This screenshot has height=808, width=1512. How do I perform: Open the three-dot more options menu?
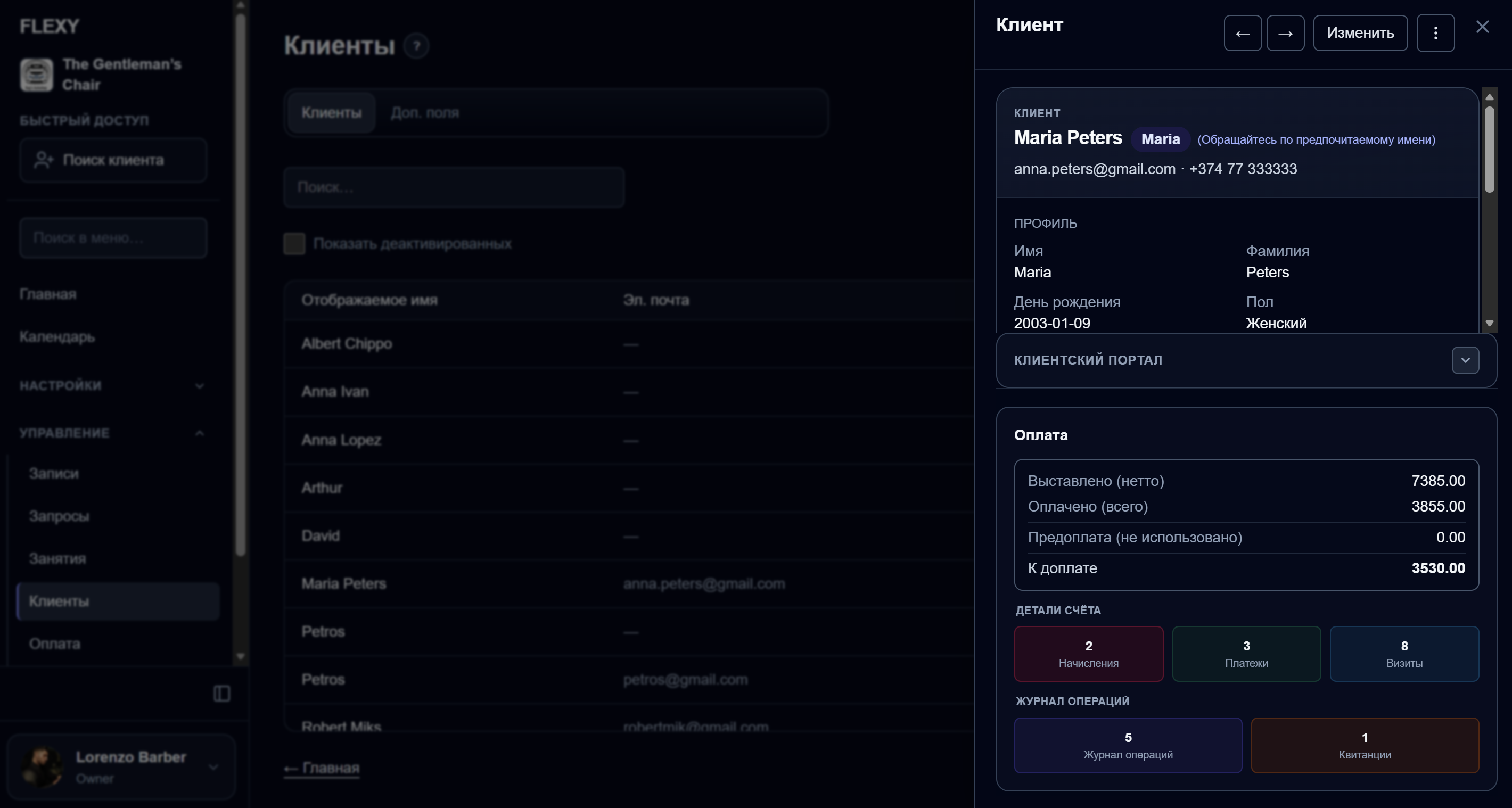[x=1436, y=33]
